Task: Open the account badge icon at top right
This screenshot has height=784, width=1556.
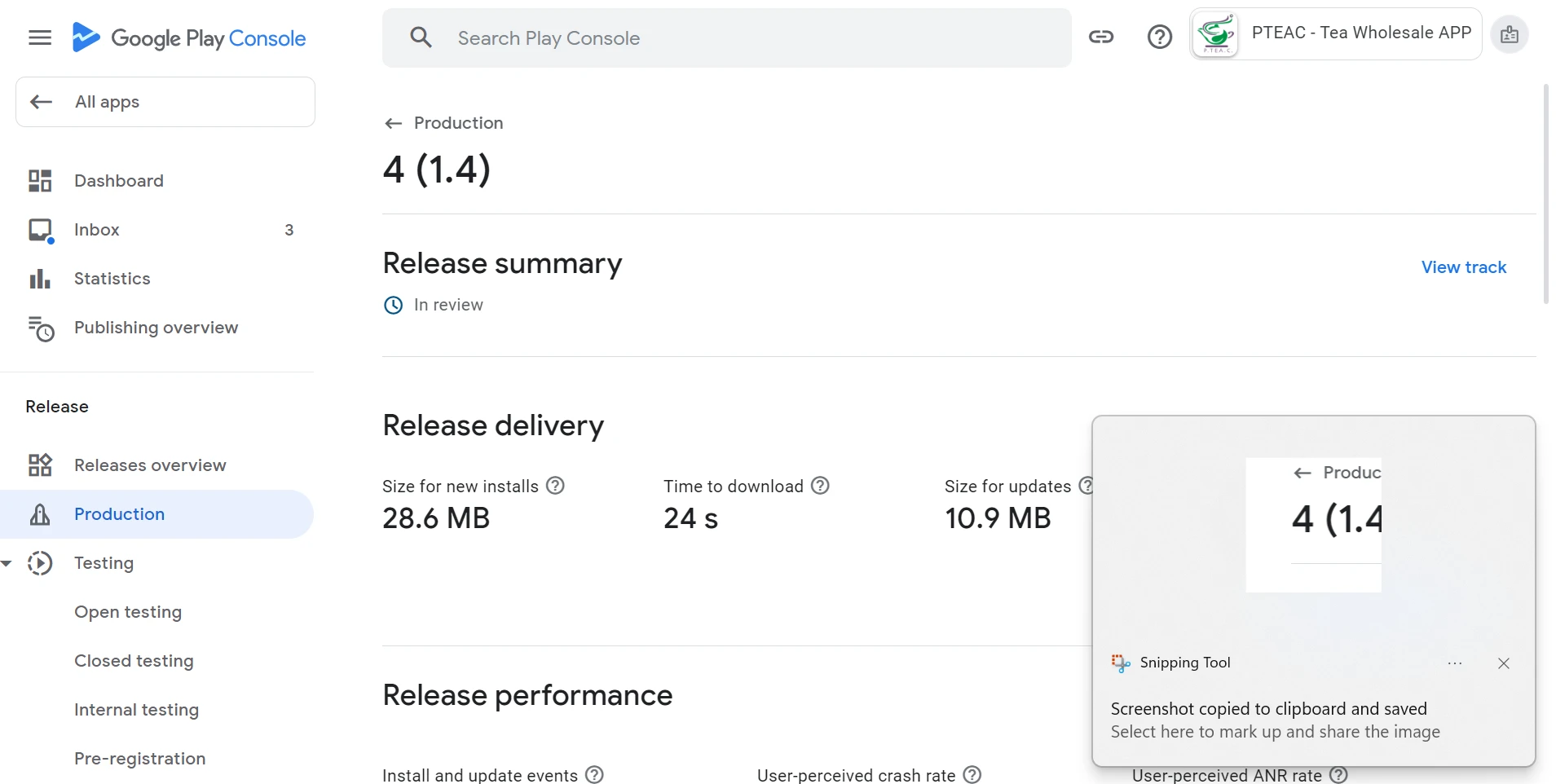Action: [1509, 35]
